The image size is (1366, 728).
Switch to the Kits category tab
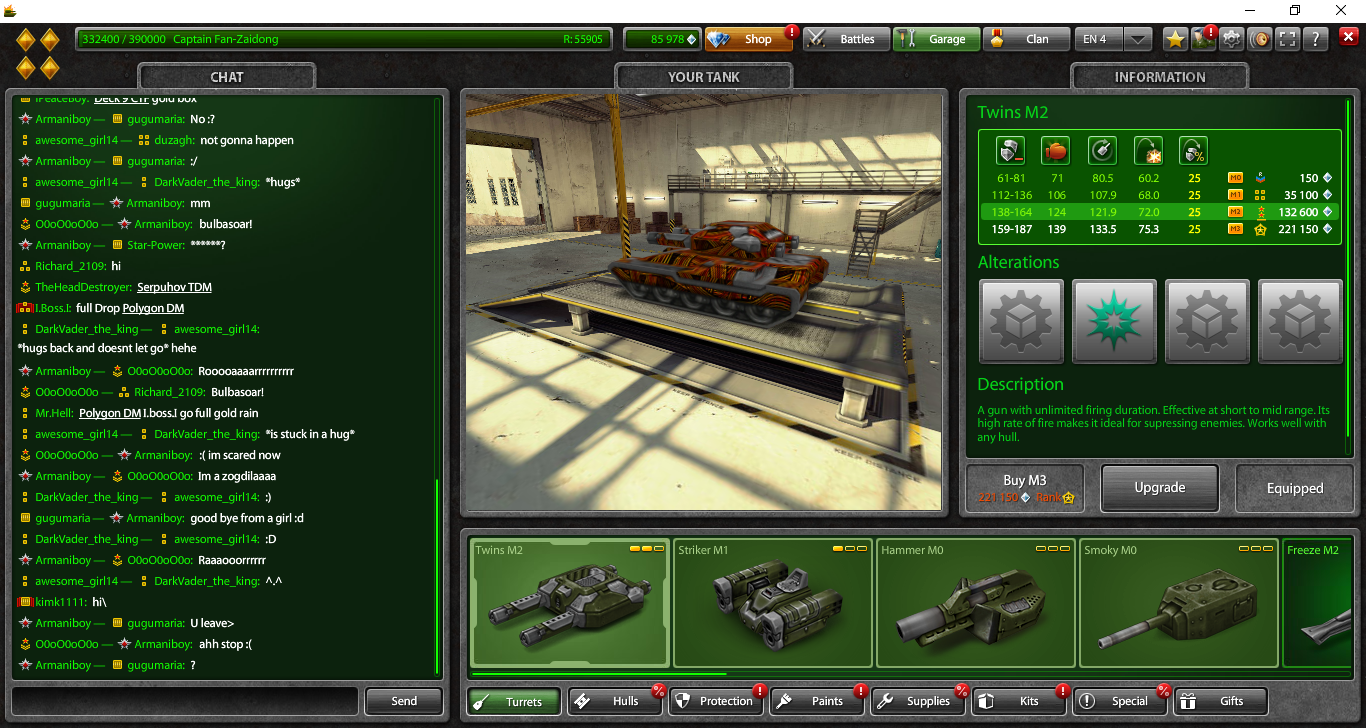1019,701
